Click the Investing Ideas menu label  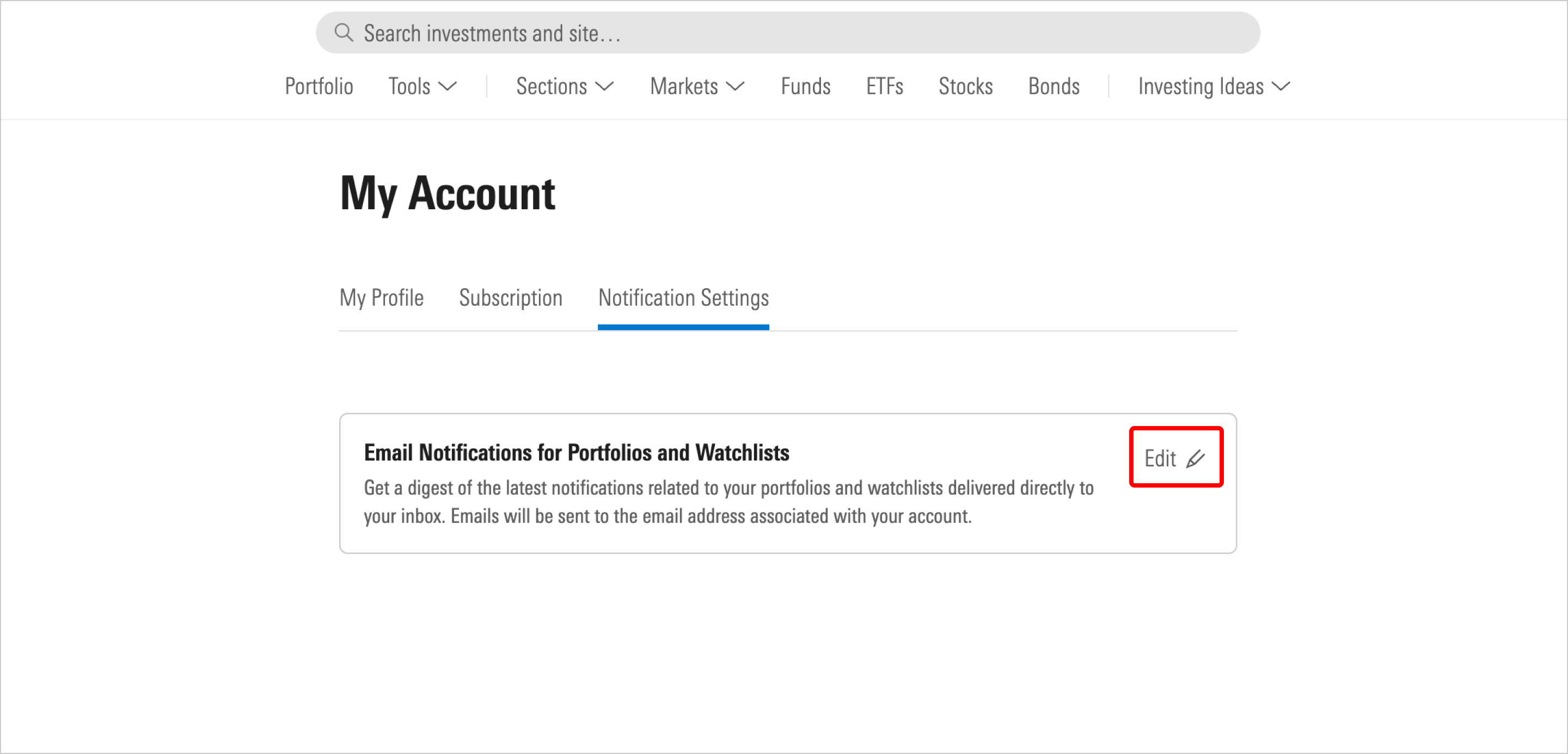[x=1201, y=87]
